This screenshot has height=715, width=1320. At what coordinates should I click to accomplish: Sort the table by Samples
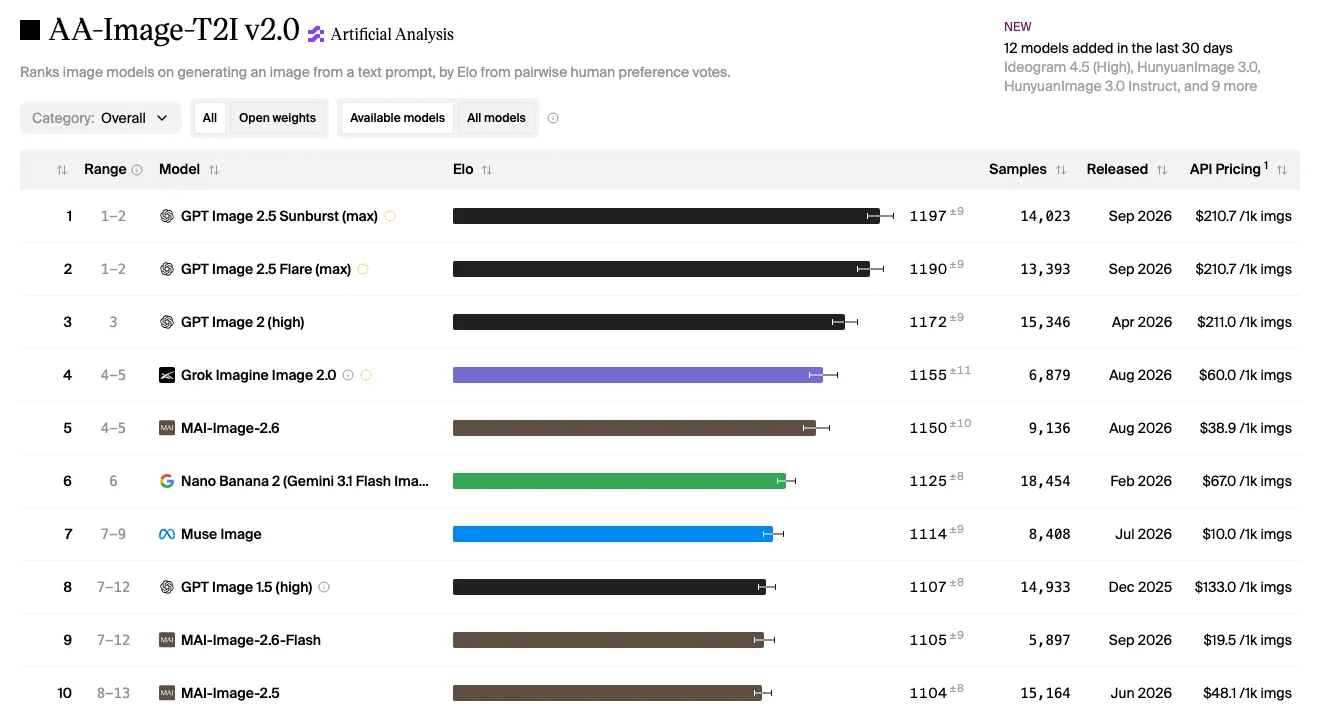tap(1061, 170)
